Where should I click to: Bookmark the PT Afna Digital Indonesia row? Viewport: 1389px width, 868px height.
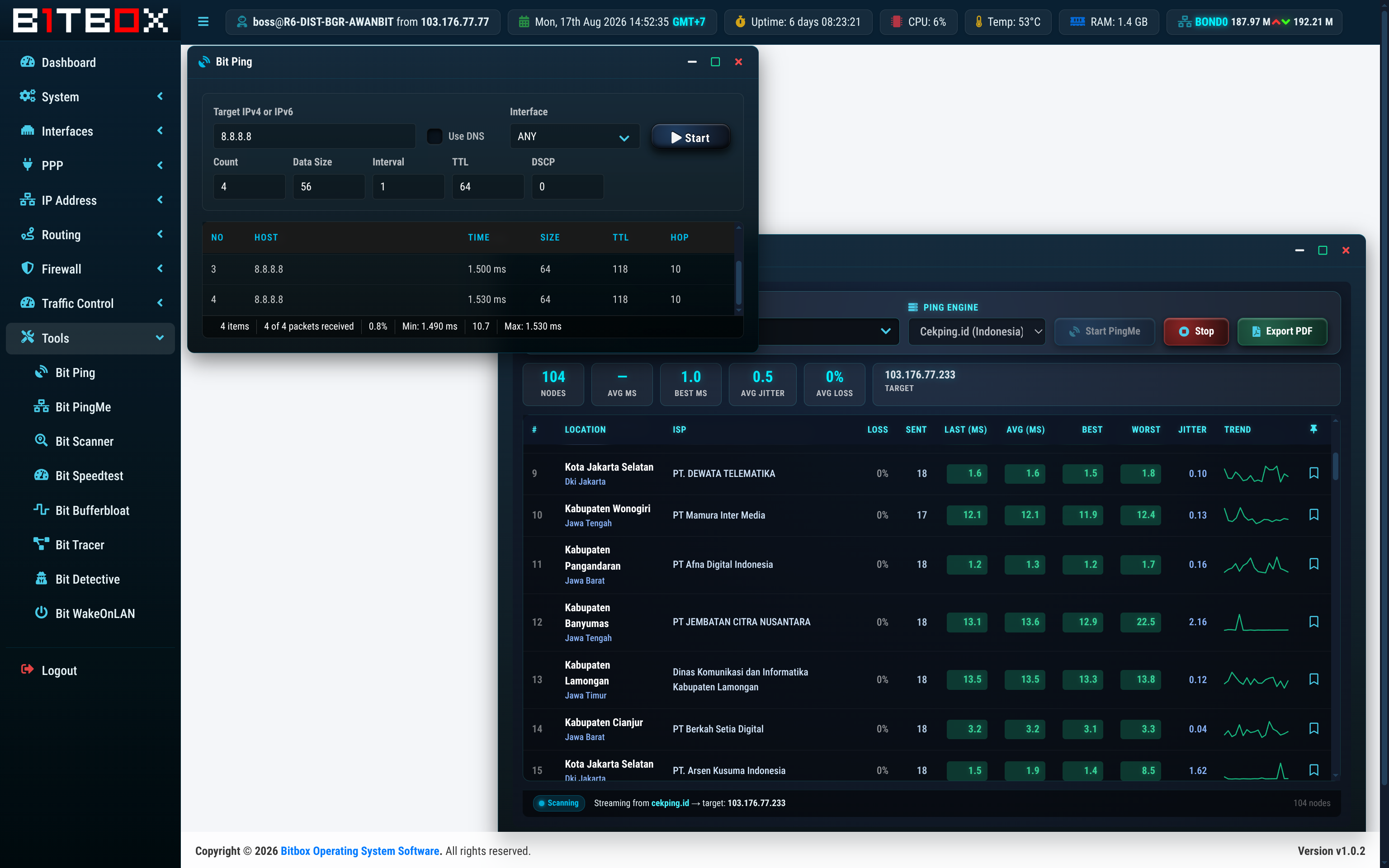1314,564
